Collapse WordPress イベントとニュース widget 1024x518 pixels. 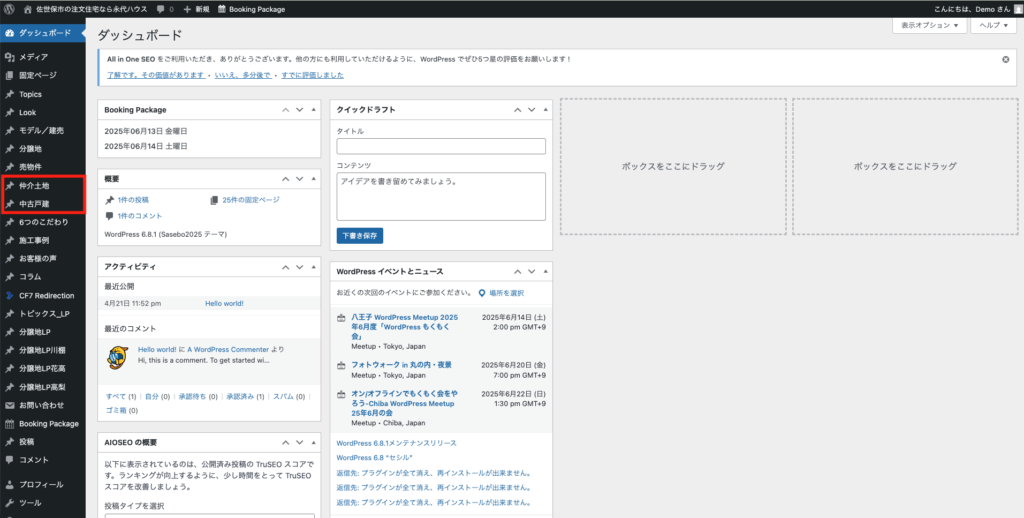[545, 271]
